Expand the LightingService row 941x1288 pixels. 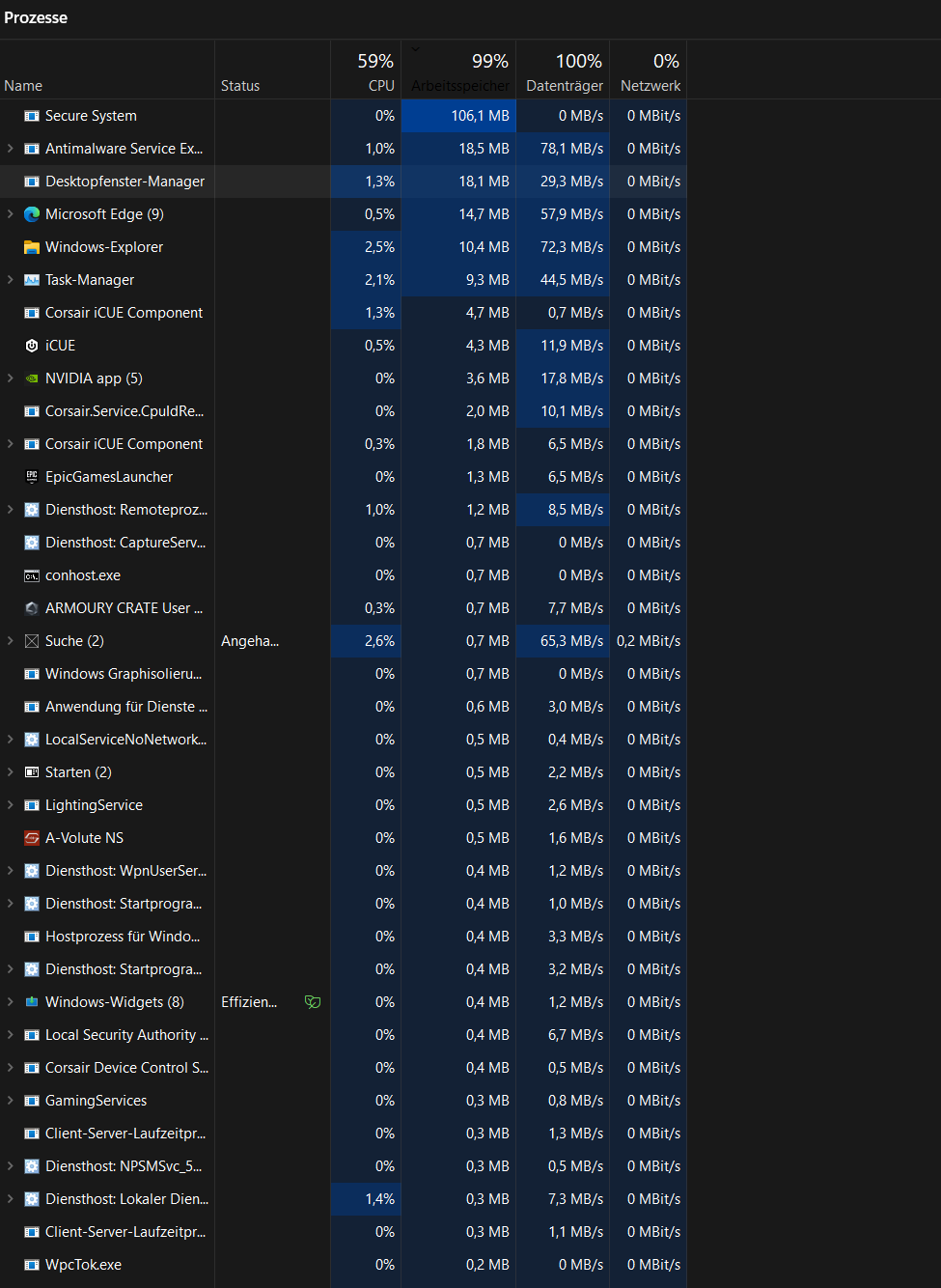pos(11,805)
